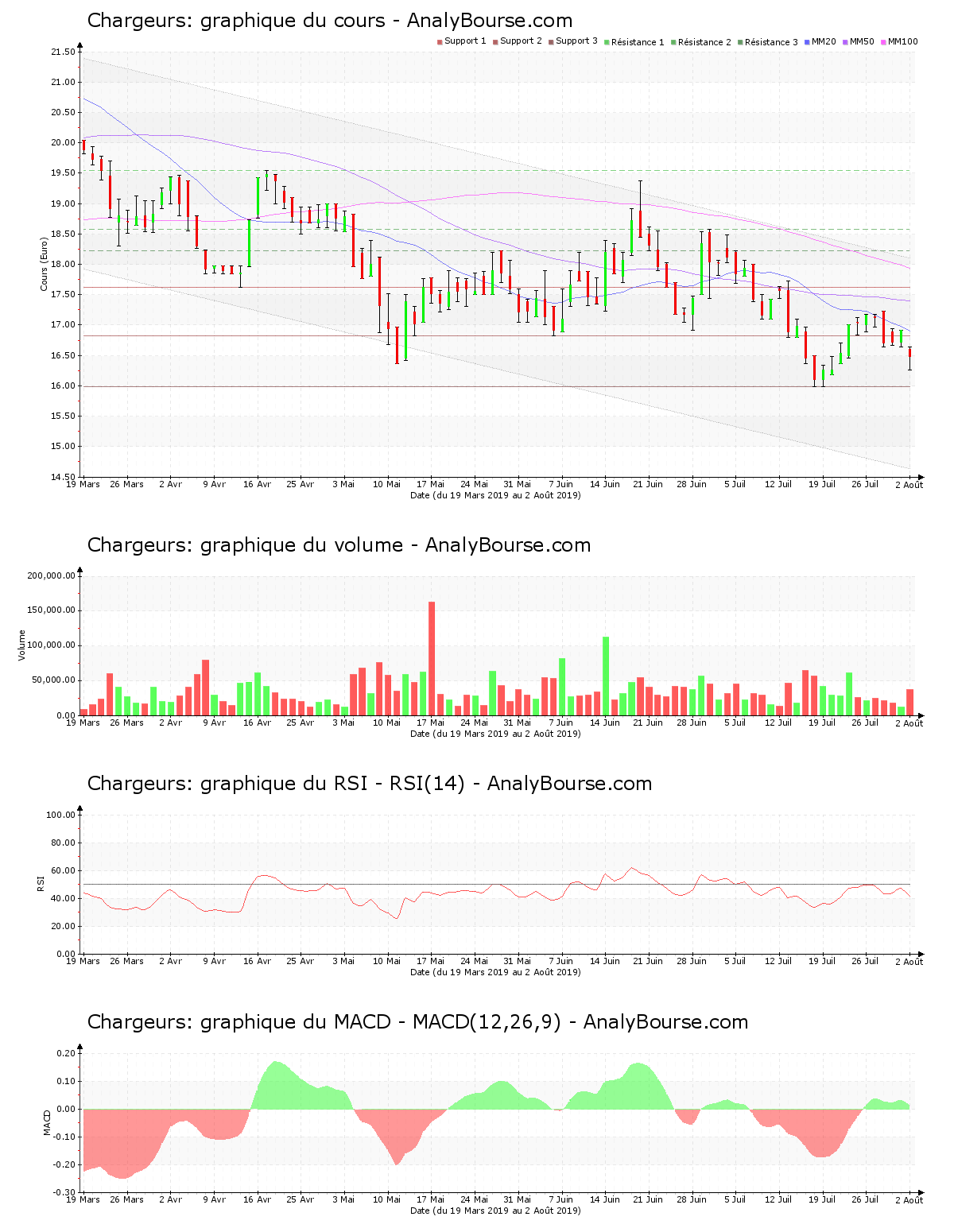Click the 'graphique du volume' chart title
This screenshot has height=1232, width=954.
[339, 545]
